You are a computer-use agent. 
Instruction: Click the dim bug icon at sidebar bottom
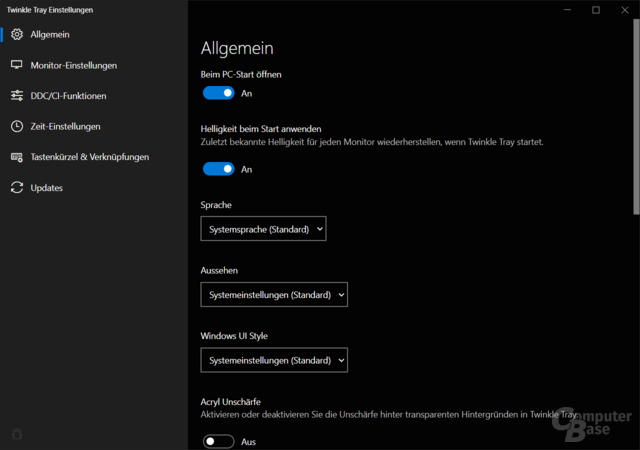click(x=16, y=434)
